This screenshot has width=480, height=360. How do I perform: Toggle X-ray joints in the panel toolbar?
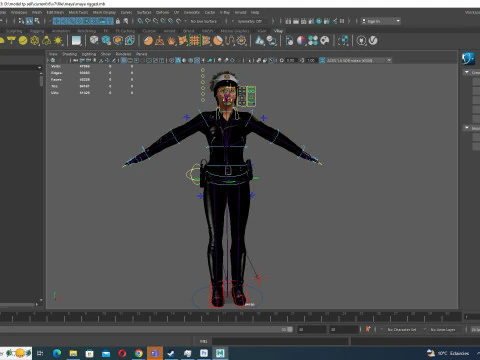pyautogui.click(x=271, y=60)
